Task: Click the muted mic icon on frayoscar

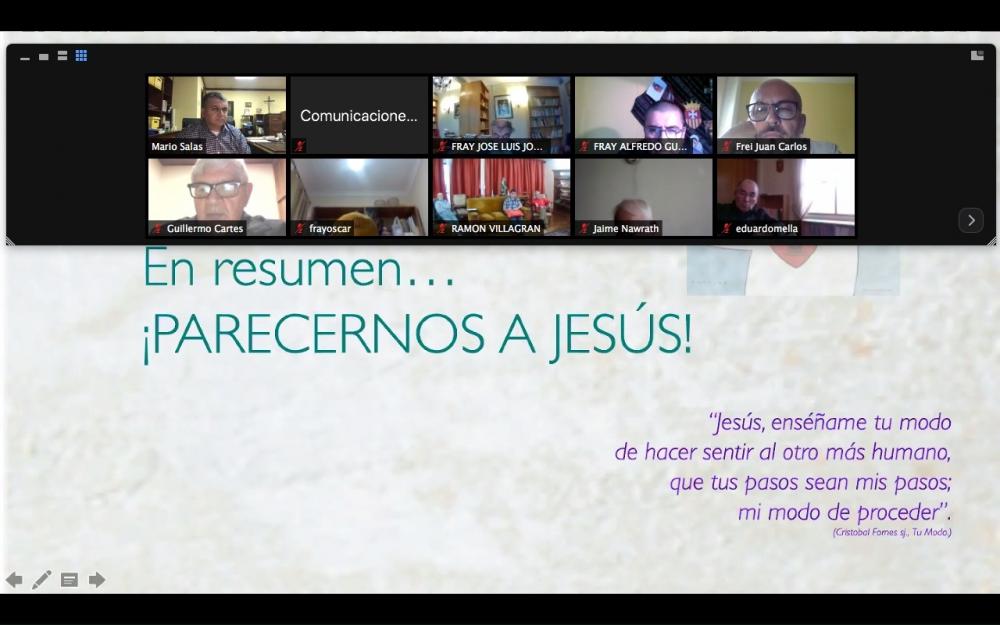Action: tap(300, 229)
